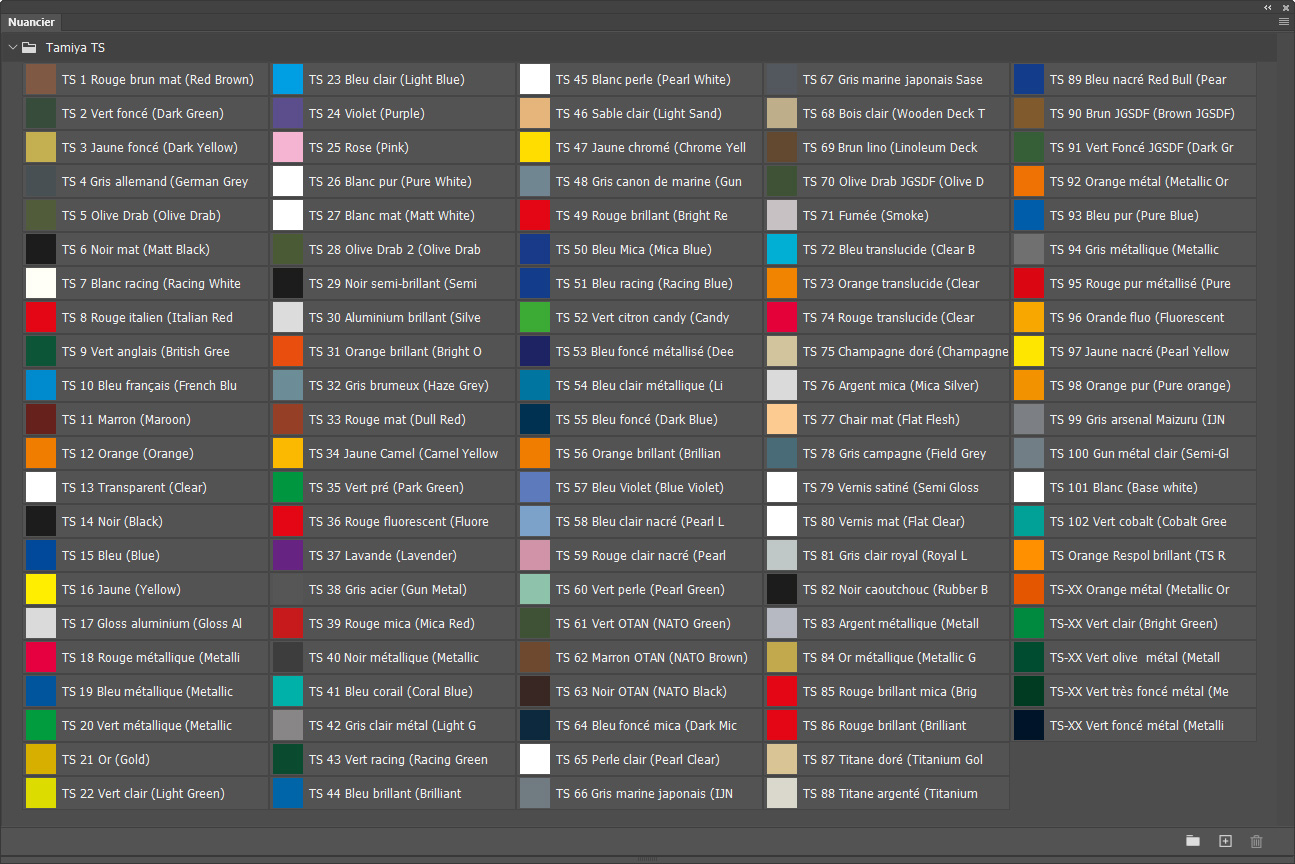
Task: Click the create new swatch plus icon
Action: point(1225,841)
